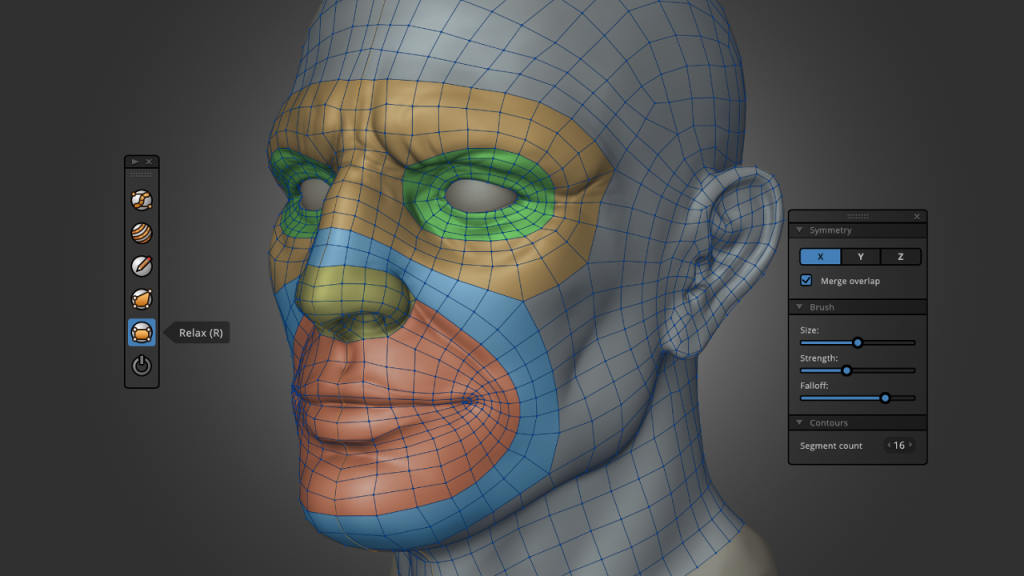Increase Segment count with the right arrow

(911, 445)
